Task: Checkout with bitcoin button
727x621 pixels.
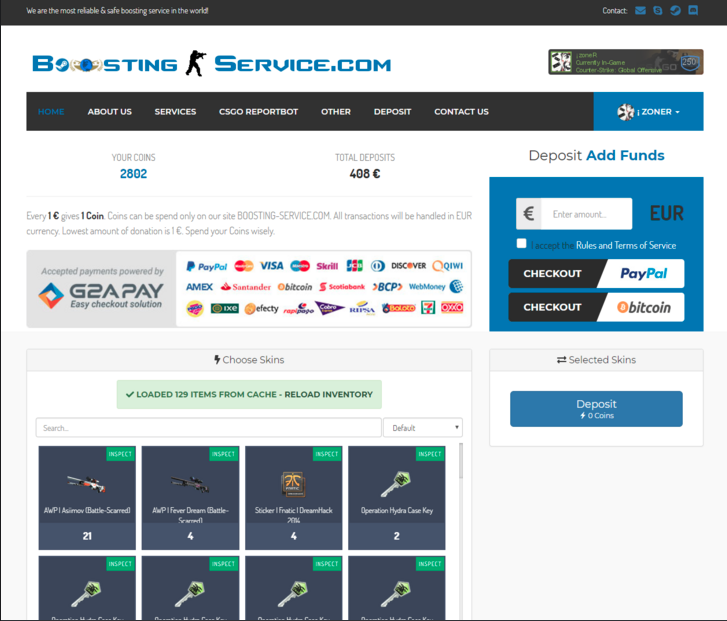Action: pos(596,307)
